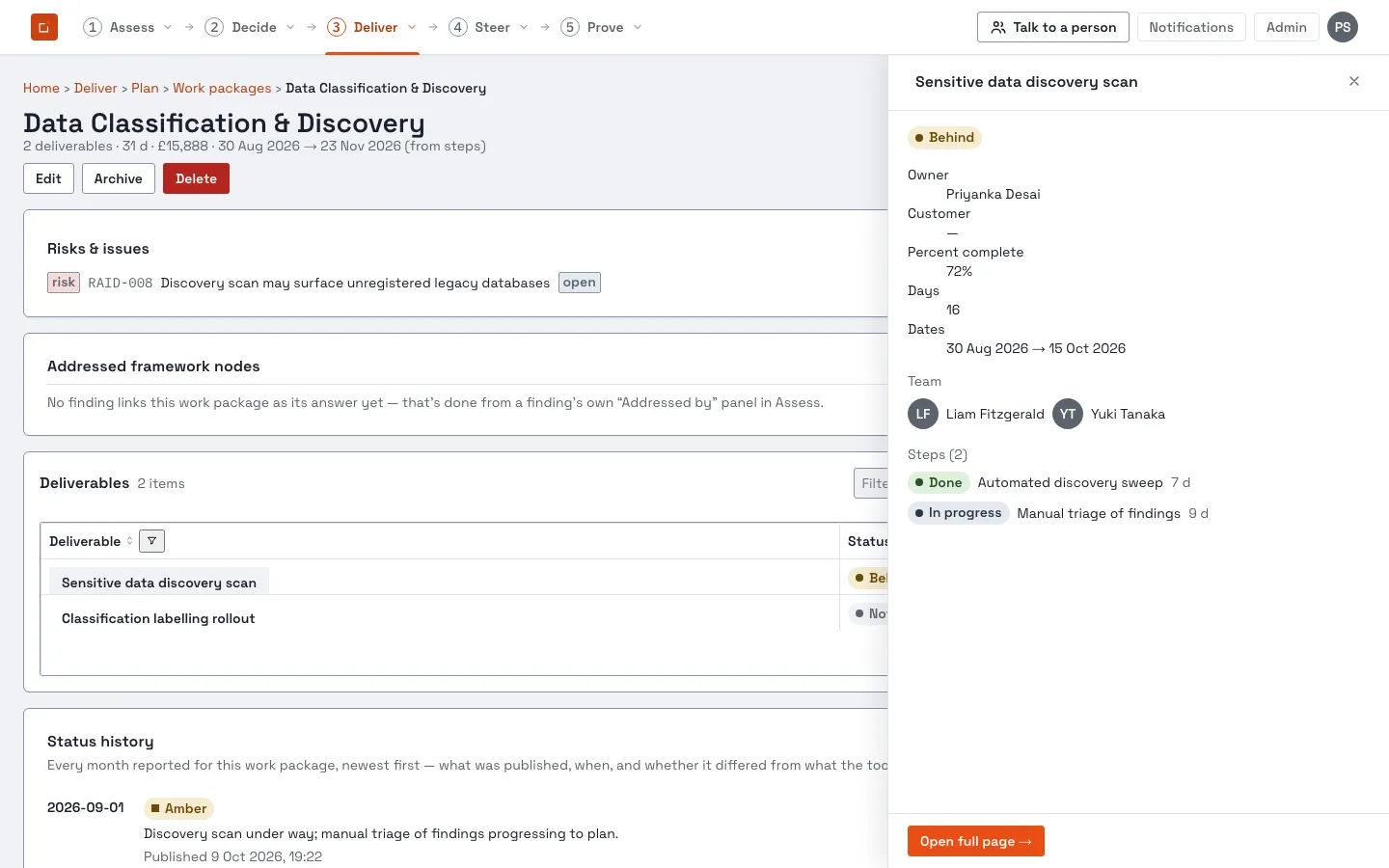The height and width of the screenshot is (868, 1389).
Task: Select the Classification labelling rollout row
Action: click(158, 618)
